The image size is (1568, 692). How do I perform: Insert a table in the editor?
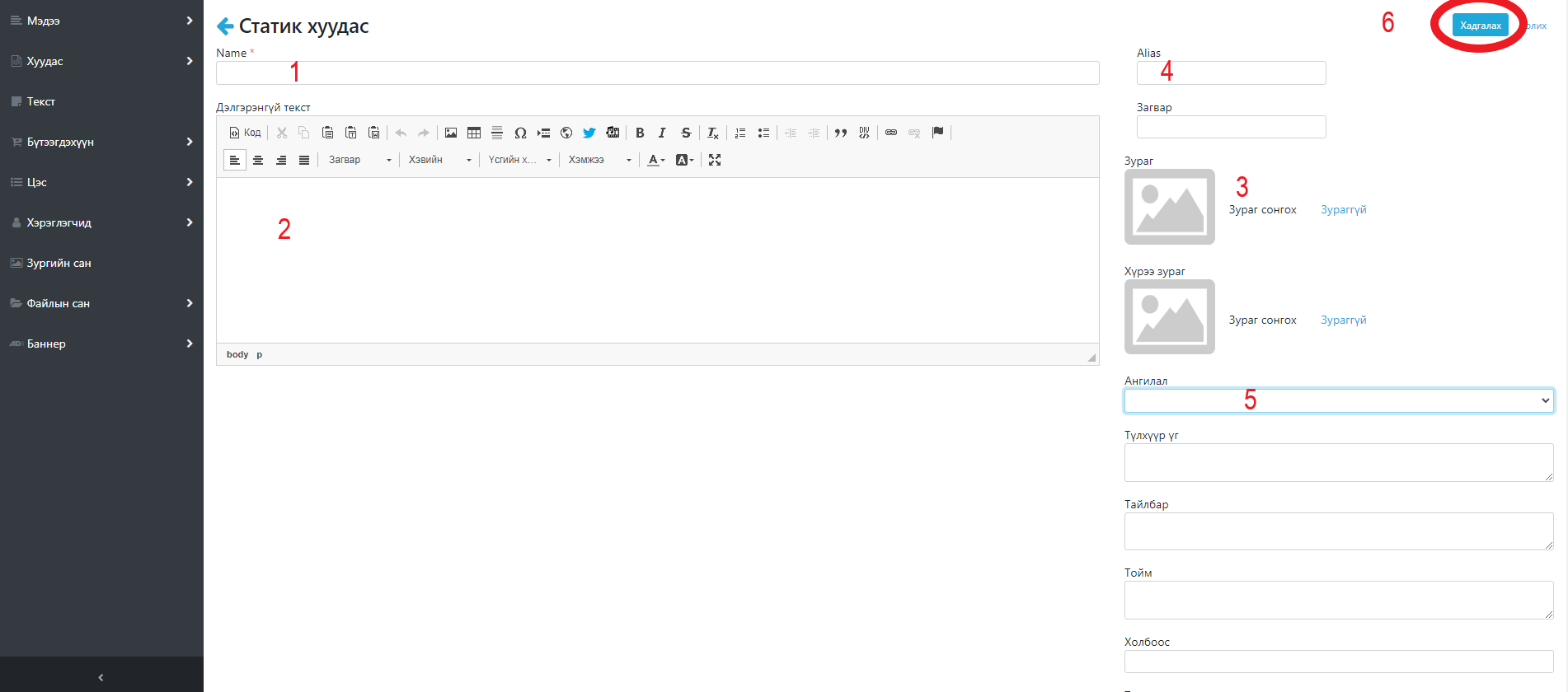tap(474, 133)
